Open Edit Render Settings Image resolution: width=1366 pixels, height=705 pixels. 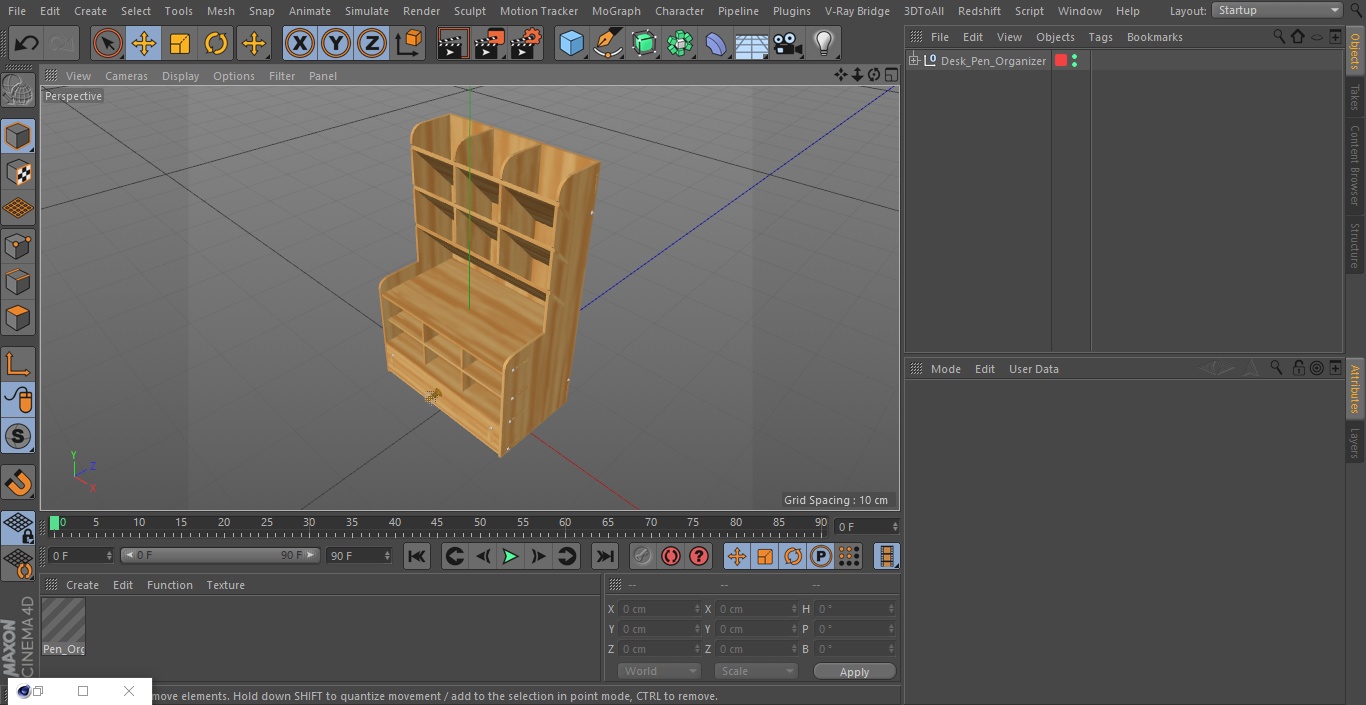point(526,44)
